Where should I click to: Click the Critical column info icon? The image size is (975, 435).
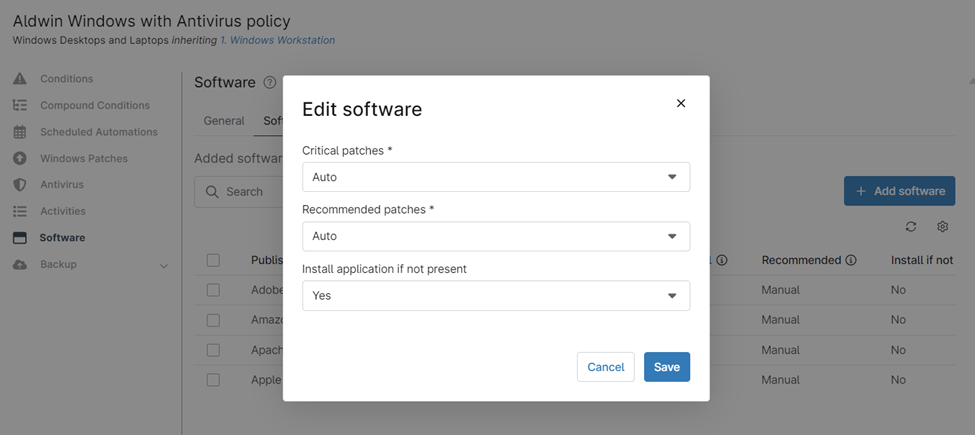(721, 260)
